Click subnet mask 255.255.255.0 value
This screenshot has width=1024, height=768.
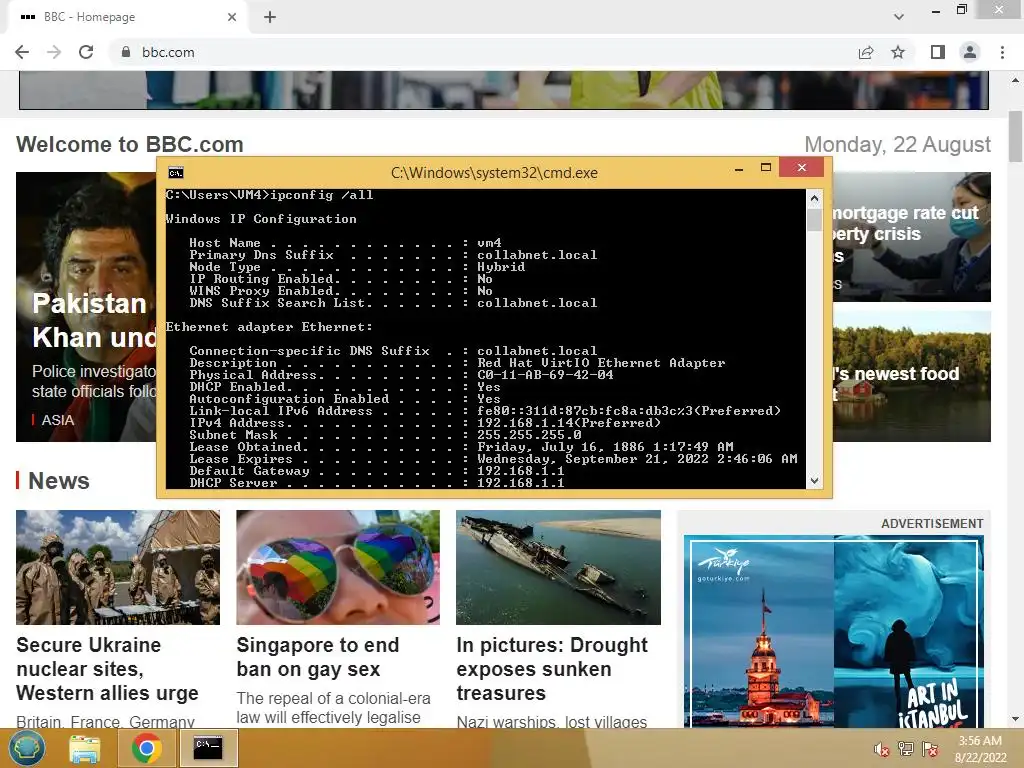click(529, 435)
